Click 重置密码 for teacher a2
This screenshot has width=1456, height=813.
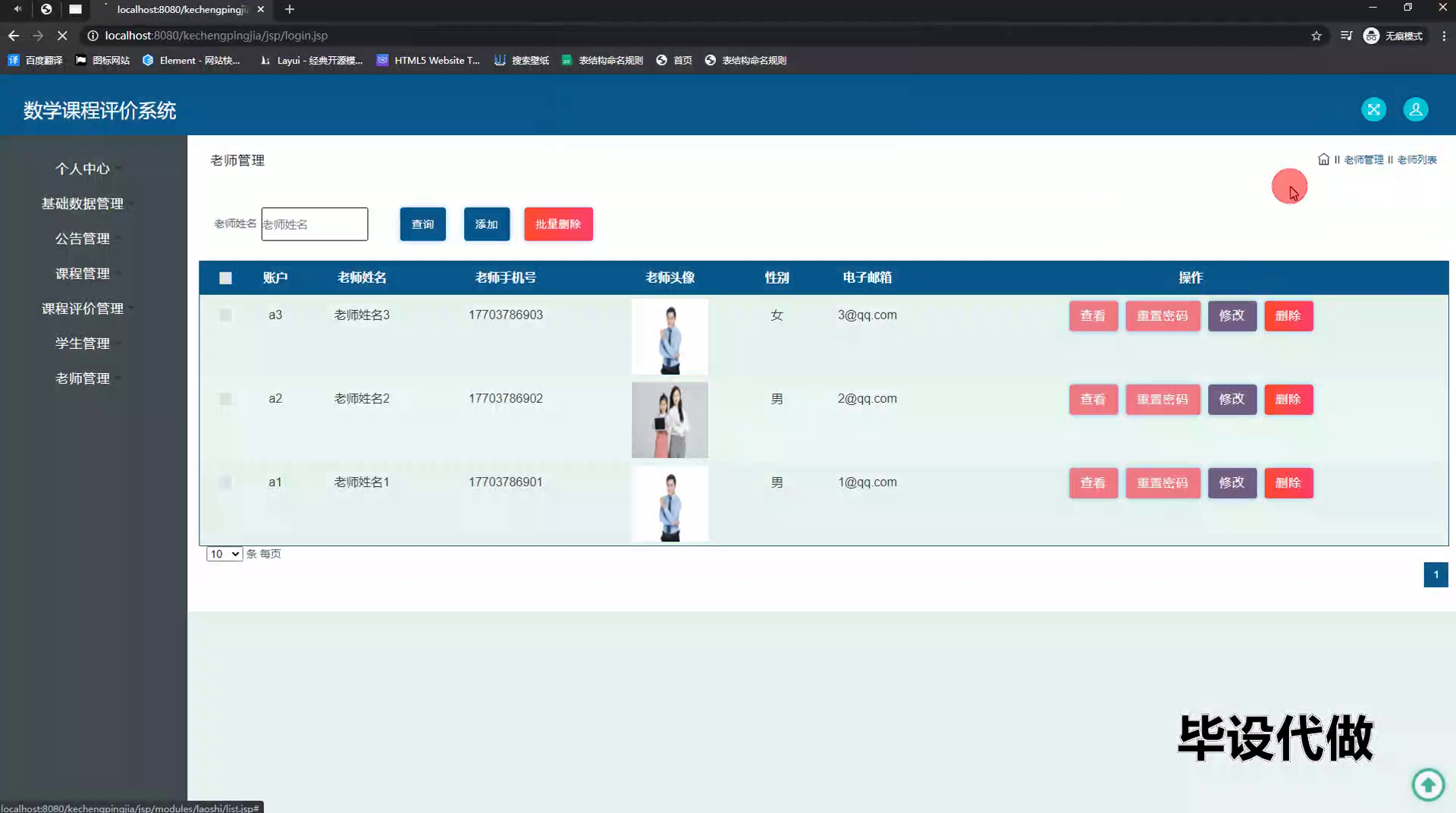point(1163,399)
